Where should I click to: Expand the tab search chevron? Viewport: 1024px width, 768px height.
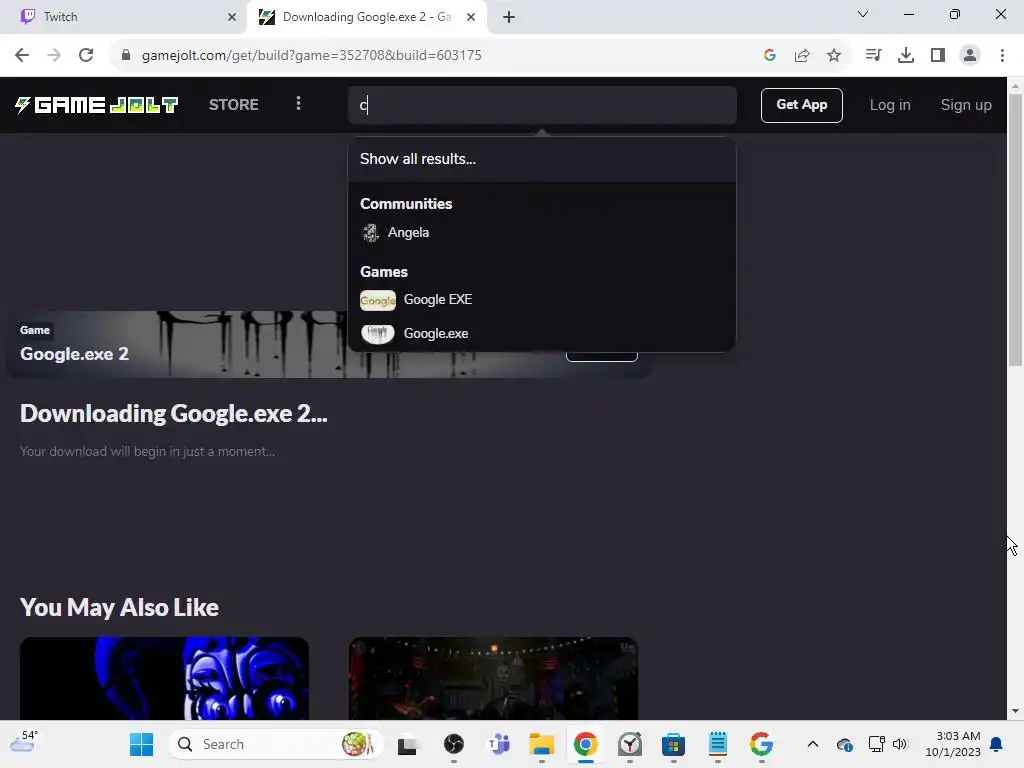coord(863,14)
